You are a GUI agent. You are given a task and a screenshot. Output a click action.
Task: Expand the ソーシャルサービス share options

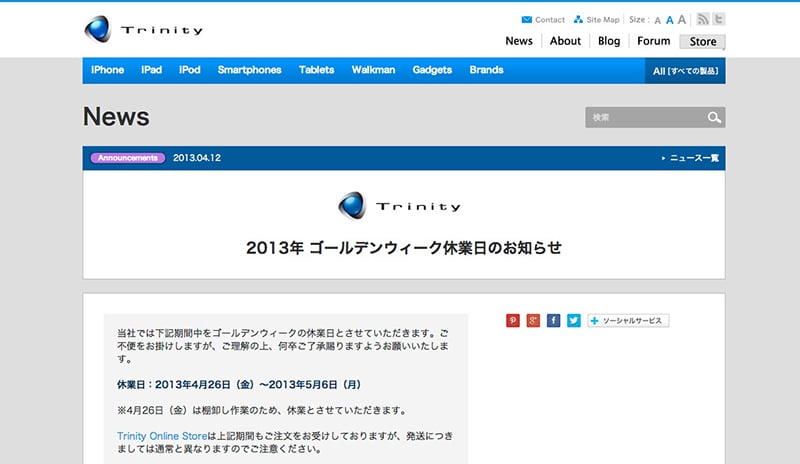(628, 321)
